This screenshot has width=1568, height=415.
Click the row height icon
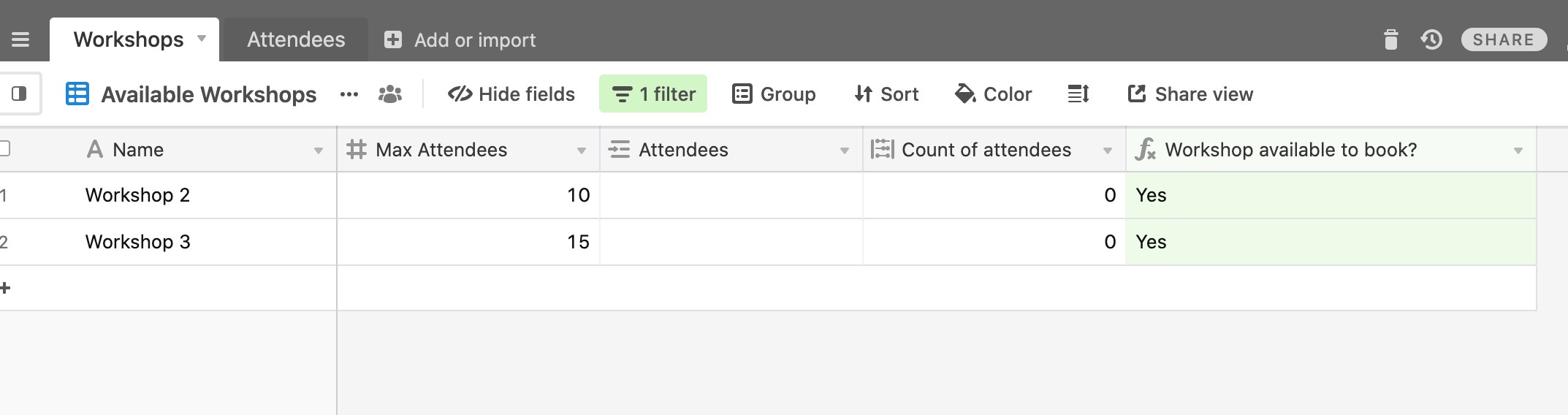(1078, 94)
